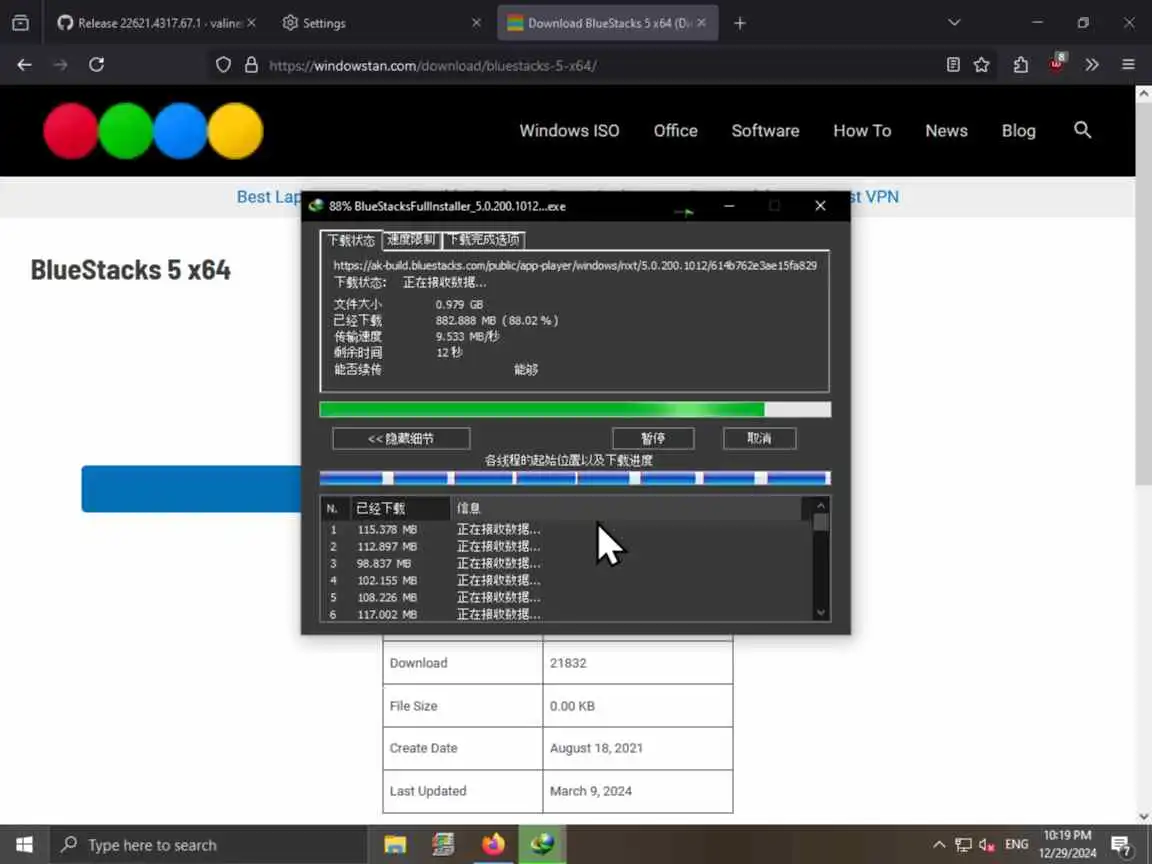Show hidden system tray icons chevron
The height and width of the screenshot is (864, 1152).
tap(939, 844)
